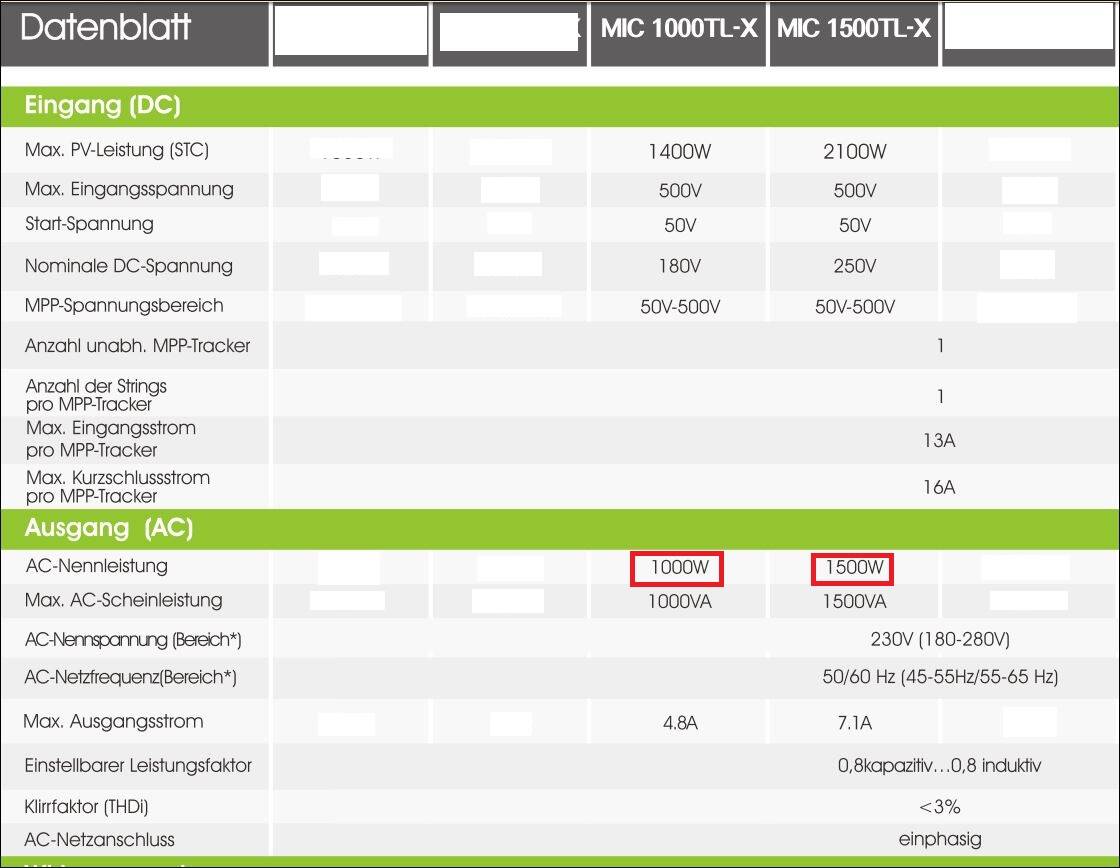Click the Anzahl unabh. MPP-Tracker label
Screen dimensions: 1120x868
tap(138, 346)
